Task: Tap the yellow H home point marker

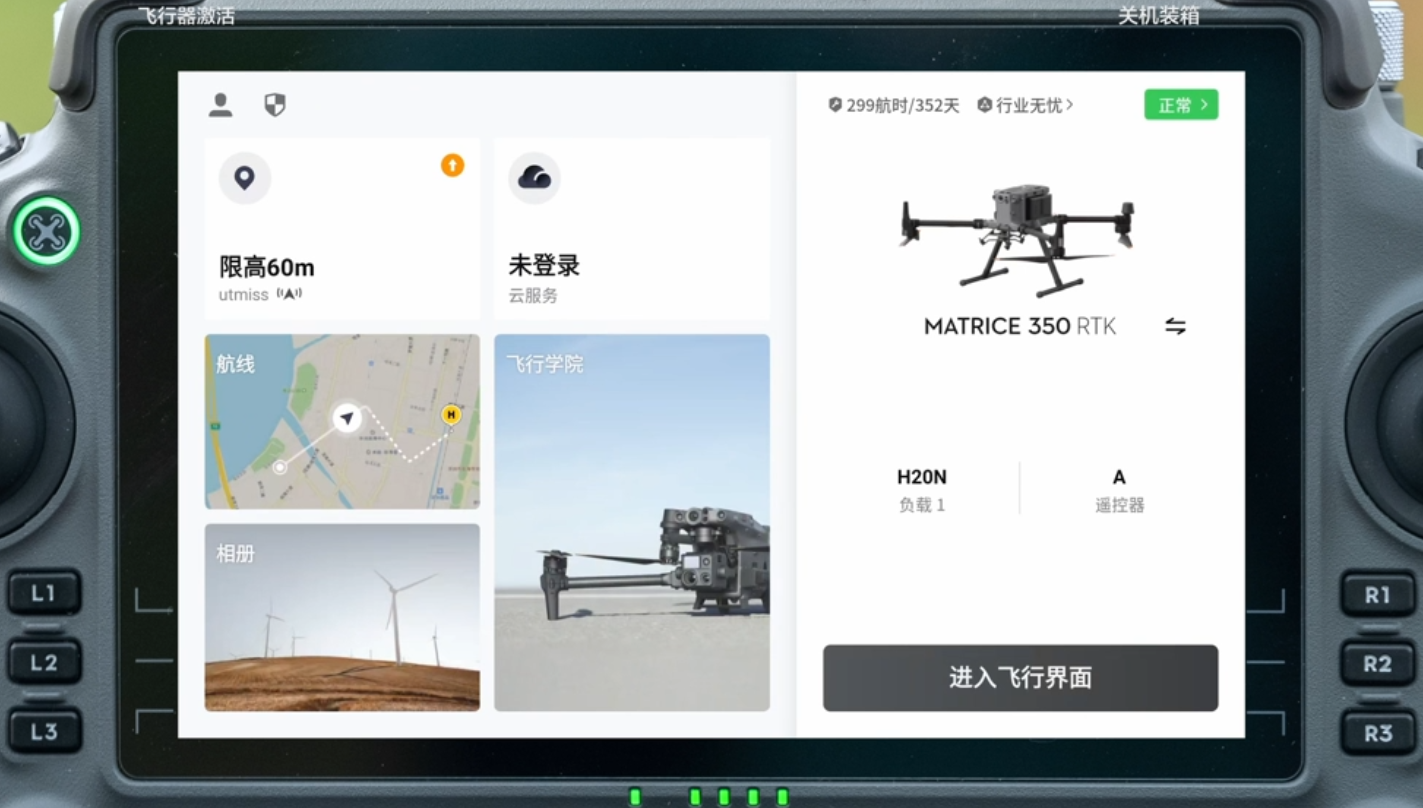Action: point(451,414)
